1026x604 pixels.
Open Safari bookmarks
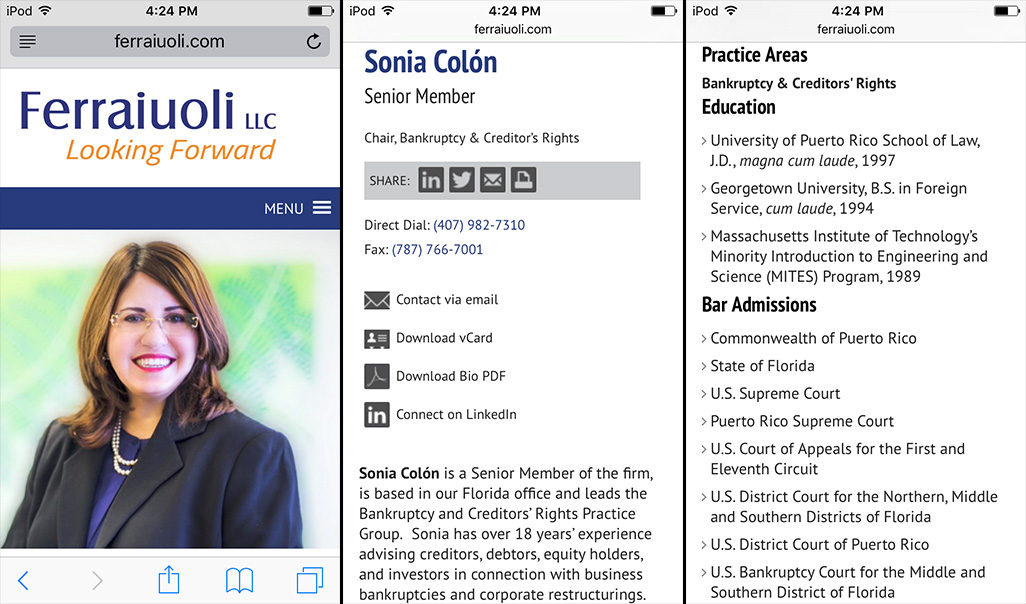(239, 580)
